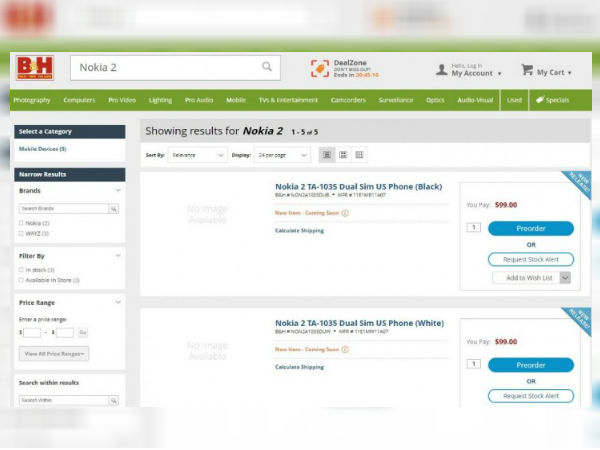The height and width of the screenshot is (450, 600).
Task: Open the Lighting menu
Action: (160, 100)
